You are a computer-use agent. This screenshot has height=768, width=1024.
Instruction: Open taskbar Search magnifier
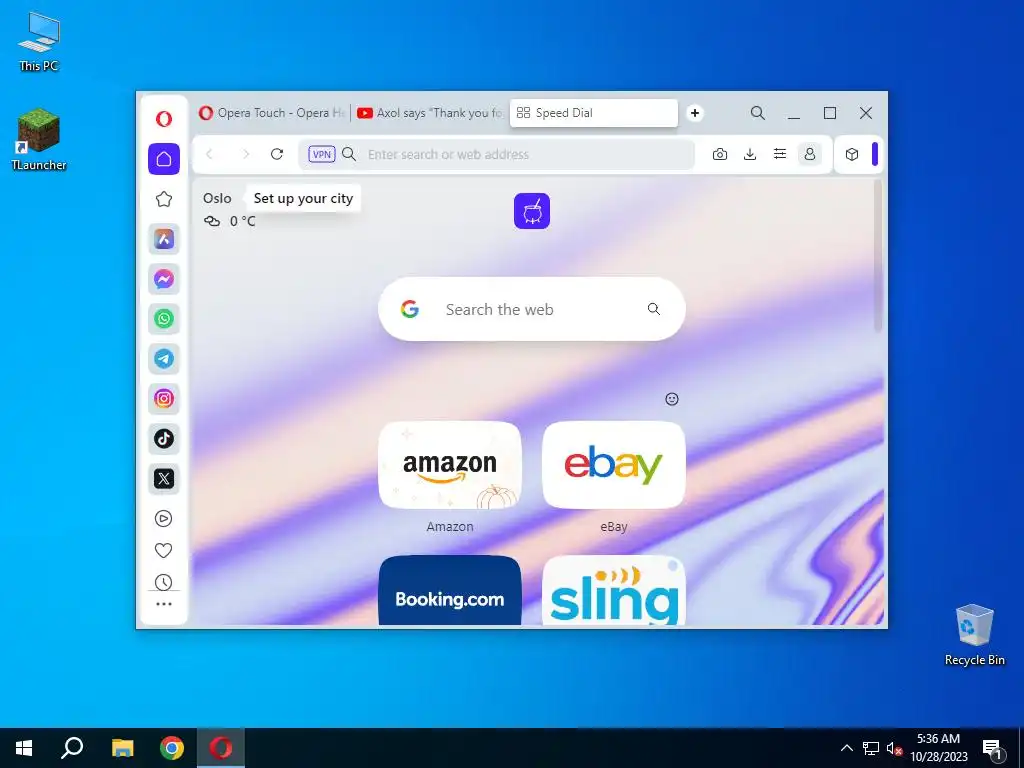point(72,748)
